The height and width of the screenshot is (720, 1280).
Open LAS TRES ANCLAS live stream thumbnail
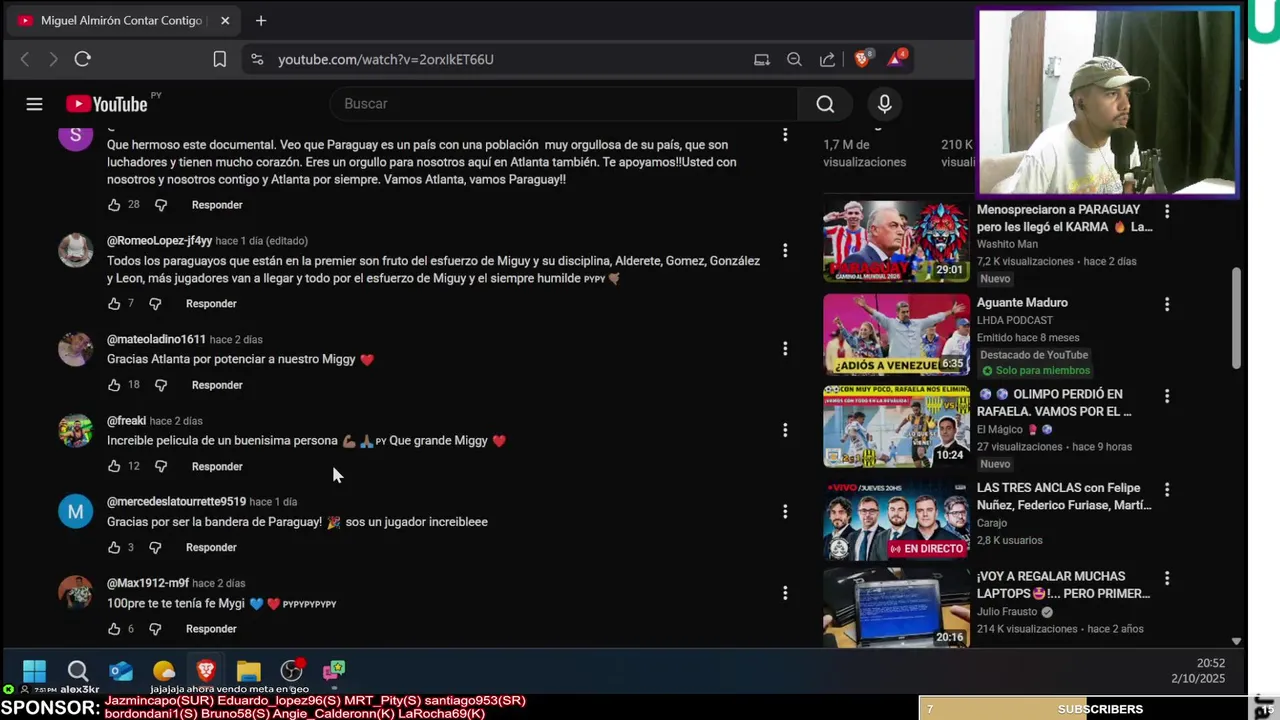(896, 520)
